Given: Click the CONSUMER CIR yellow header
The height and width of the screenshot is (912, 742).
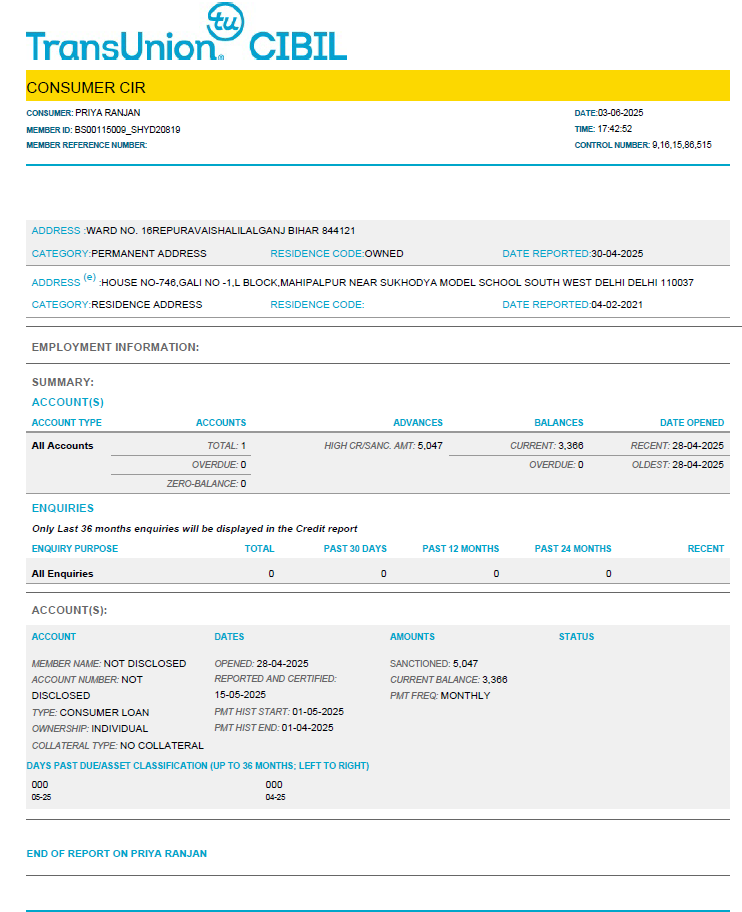Looking at the screenshot, I should point(378,86).
